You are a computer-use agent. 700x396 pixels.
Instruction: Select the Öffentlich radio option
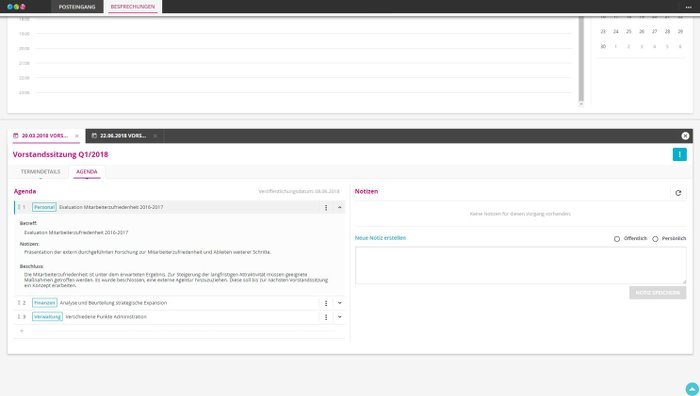(x=617, y=239)
